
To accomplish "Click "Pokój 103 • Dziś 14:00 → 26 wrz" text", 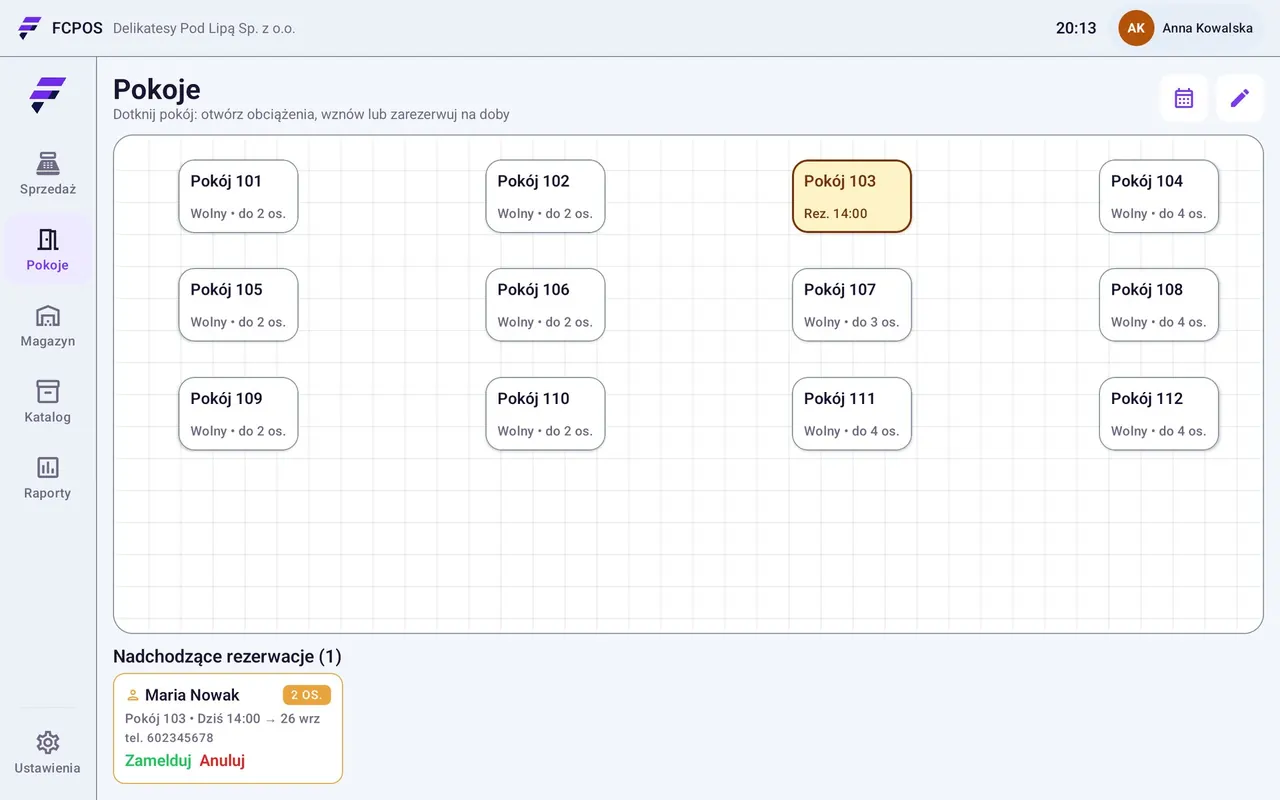I will tap(222, 719).
